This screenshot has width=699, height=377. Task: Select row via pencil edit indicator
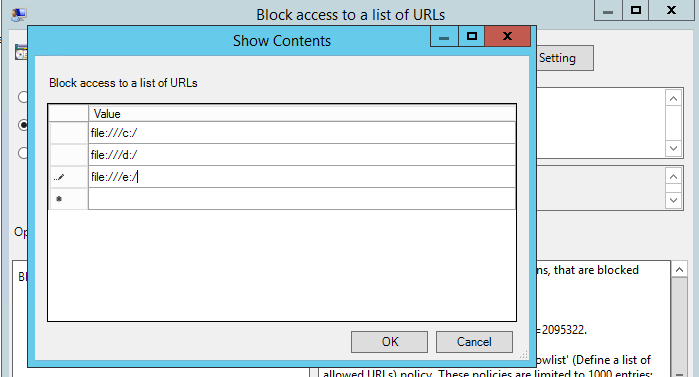click(x=68, y=177)
